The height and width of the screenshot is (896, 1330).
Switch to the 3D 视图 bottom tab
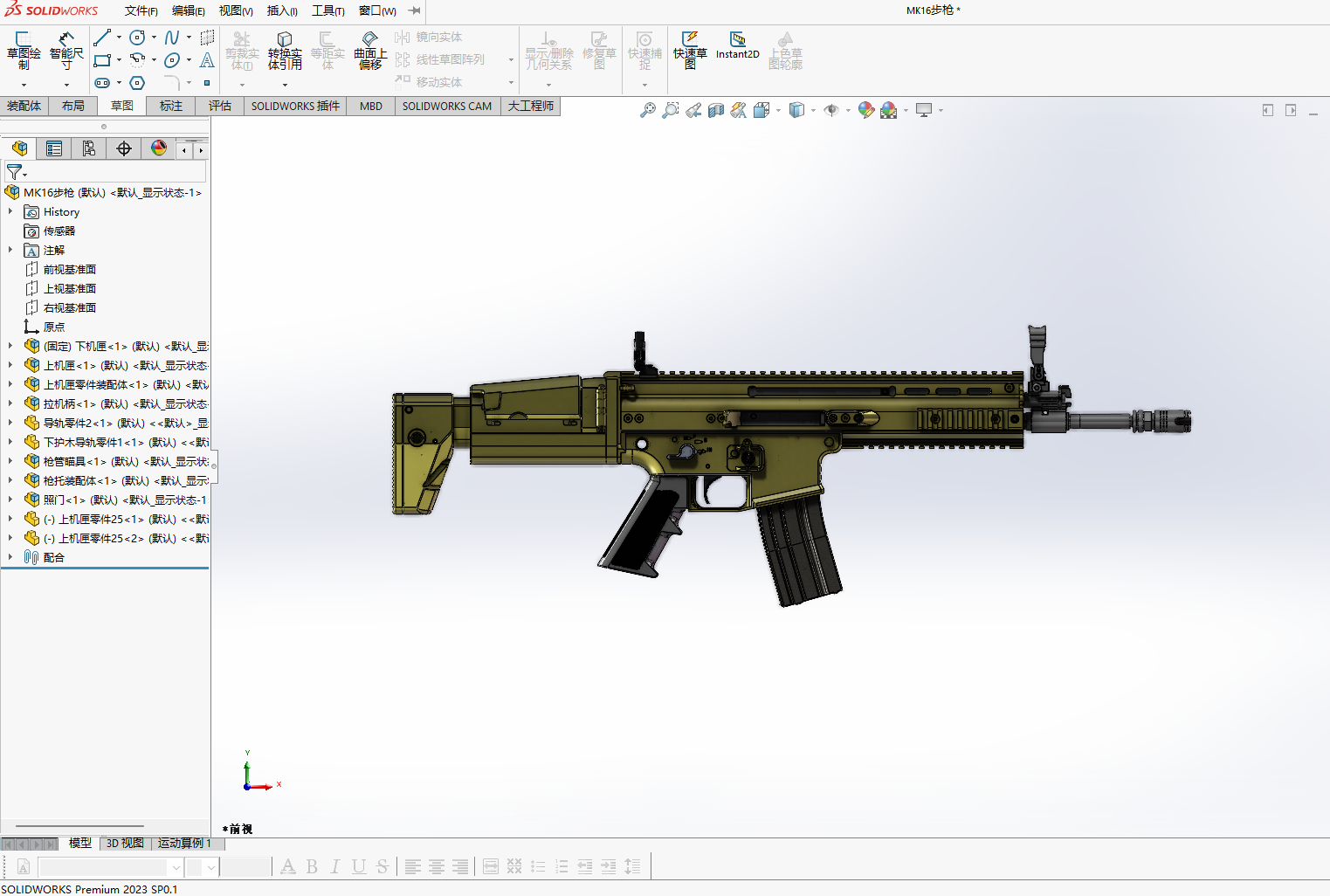pos(125,843)
